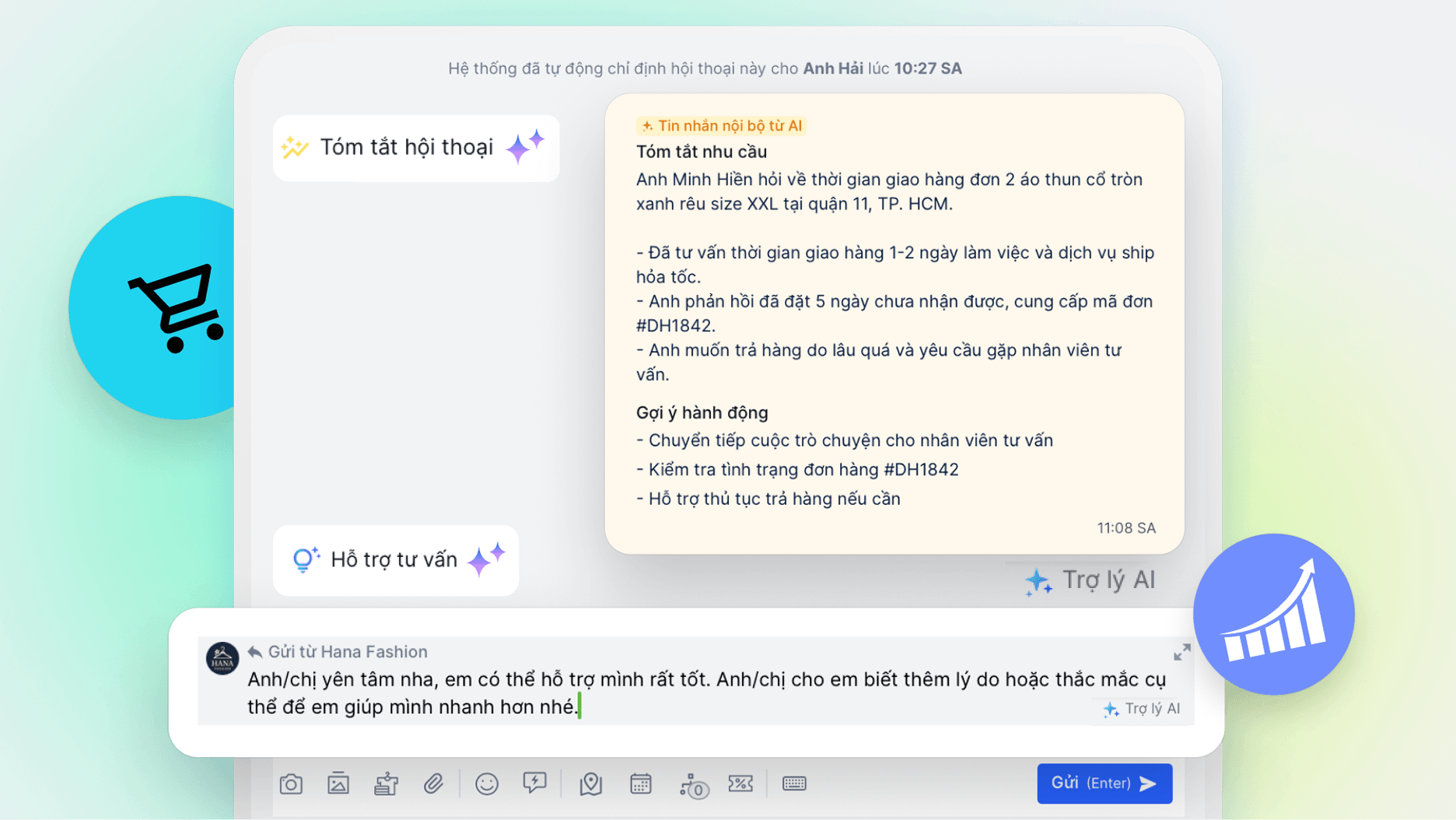The image size is (1456, 820).
Task: Open the emoji picker icon
Action: click(x=488, y=783)
